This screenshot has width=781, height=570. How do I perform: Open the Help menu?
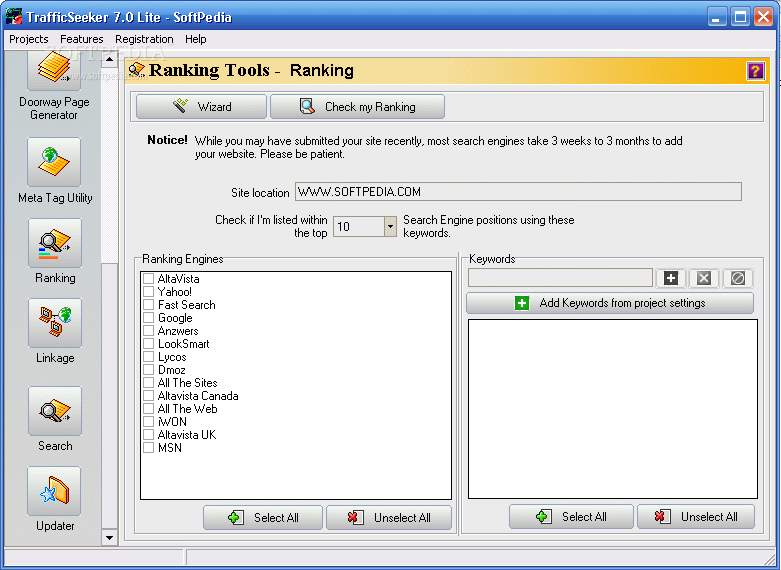point(195,39)
